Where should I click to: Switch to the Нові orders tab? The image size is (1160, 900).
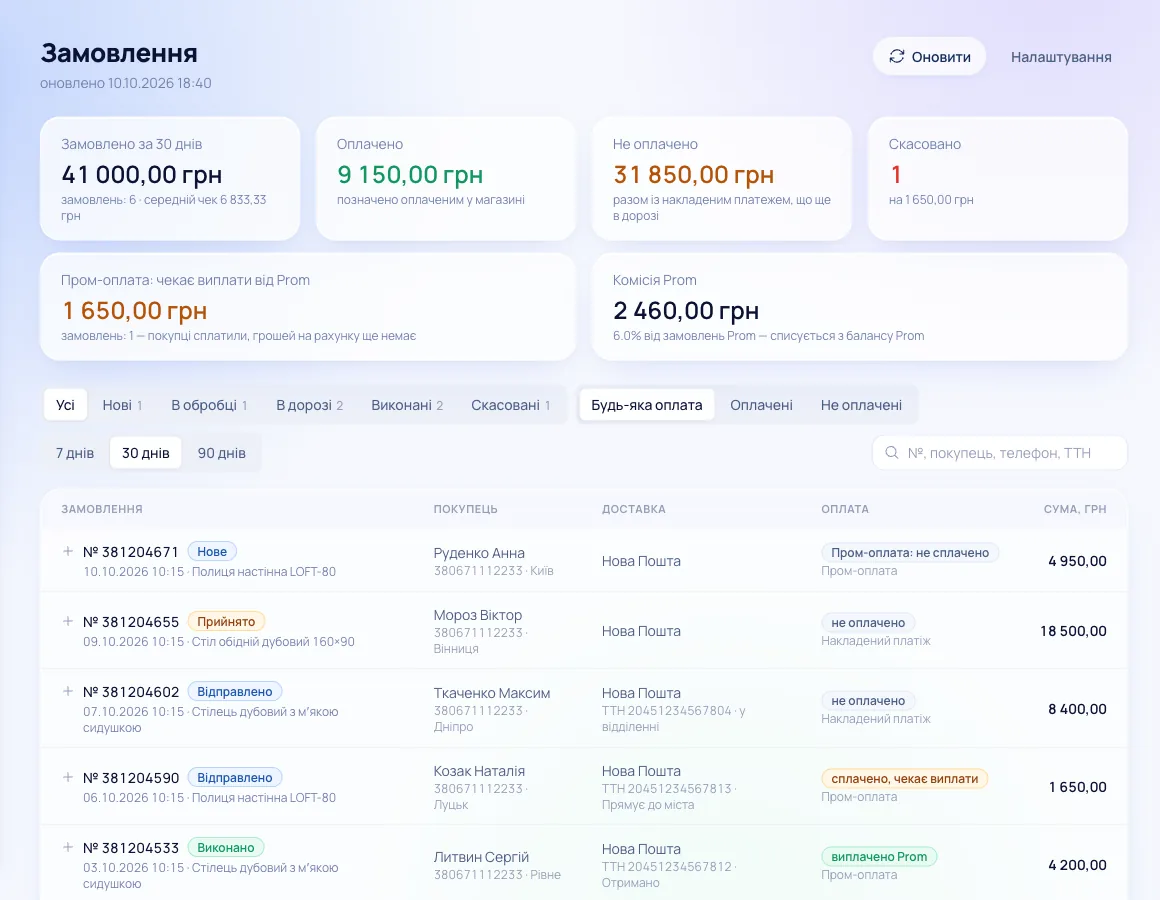coord(122,405)
